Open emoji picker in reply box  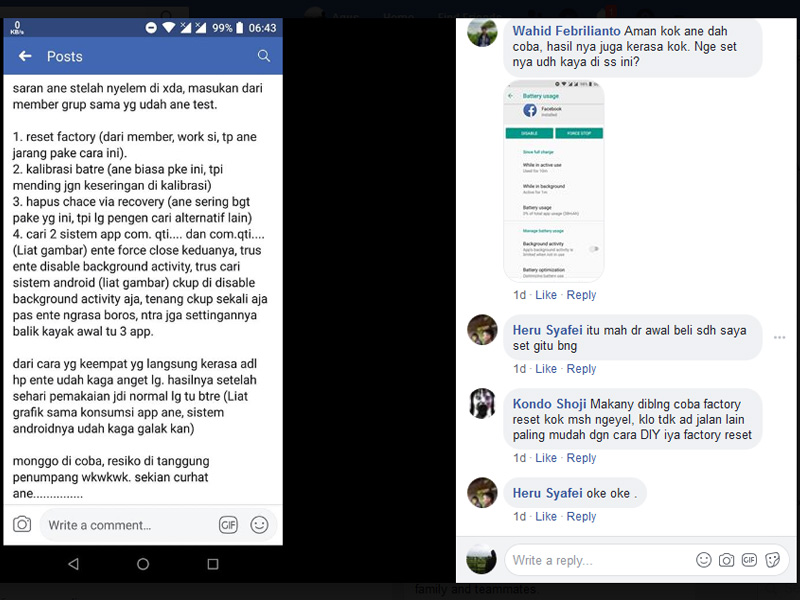(704, 560)
